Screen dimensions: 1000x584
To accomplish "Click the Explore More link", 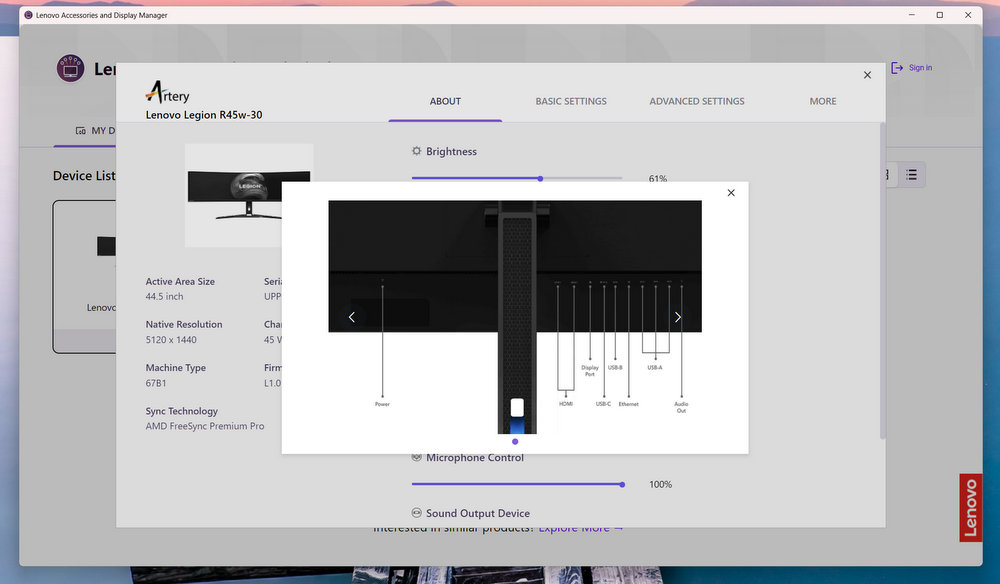I will (581, 528).
